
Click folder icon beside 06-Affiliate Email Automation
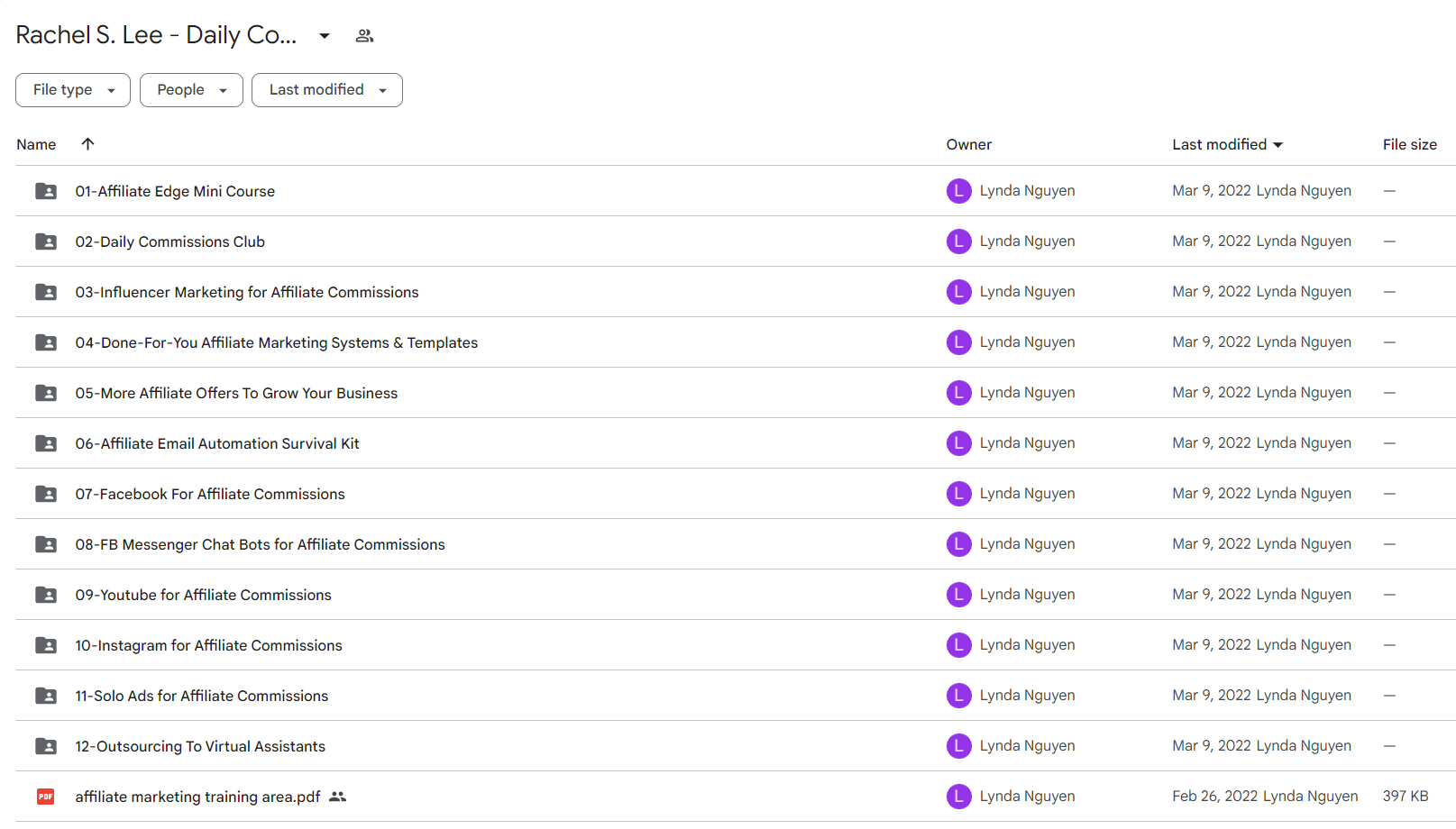[46, 443]
